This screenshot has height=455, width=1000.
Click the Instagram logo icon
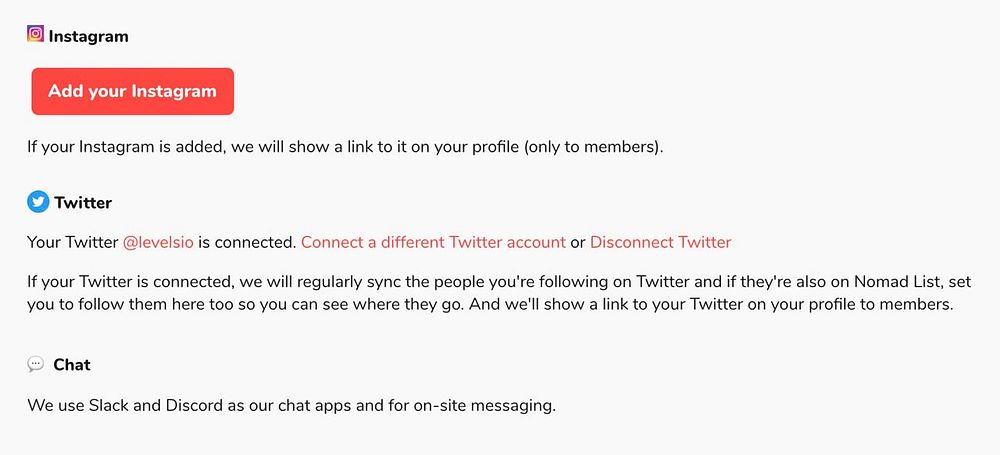[x=35, y=34]
